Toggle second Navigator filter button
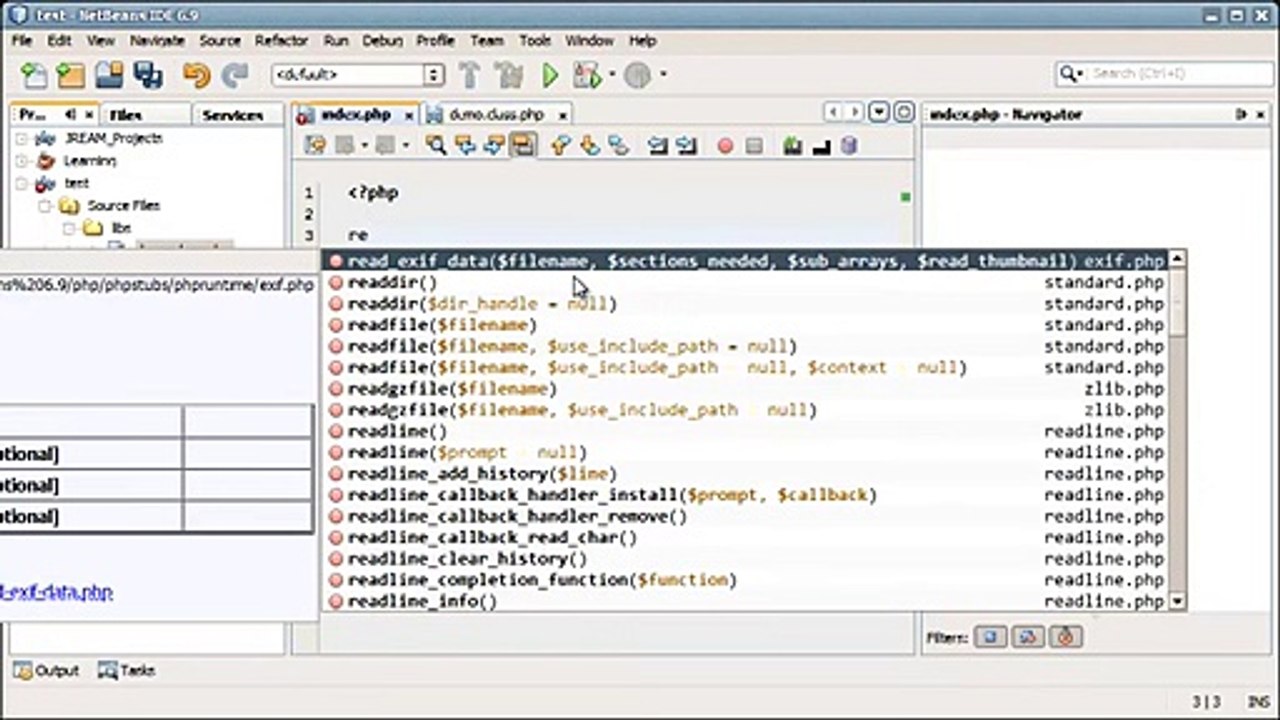1280x720 pixels. coord(1028,637)
